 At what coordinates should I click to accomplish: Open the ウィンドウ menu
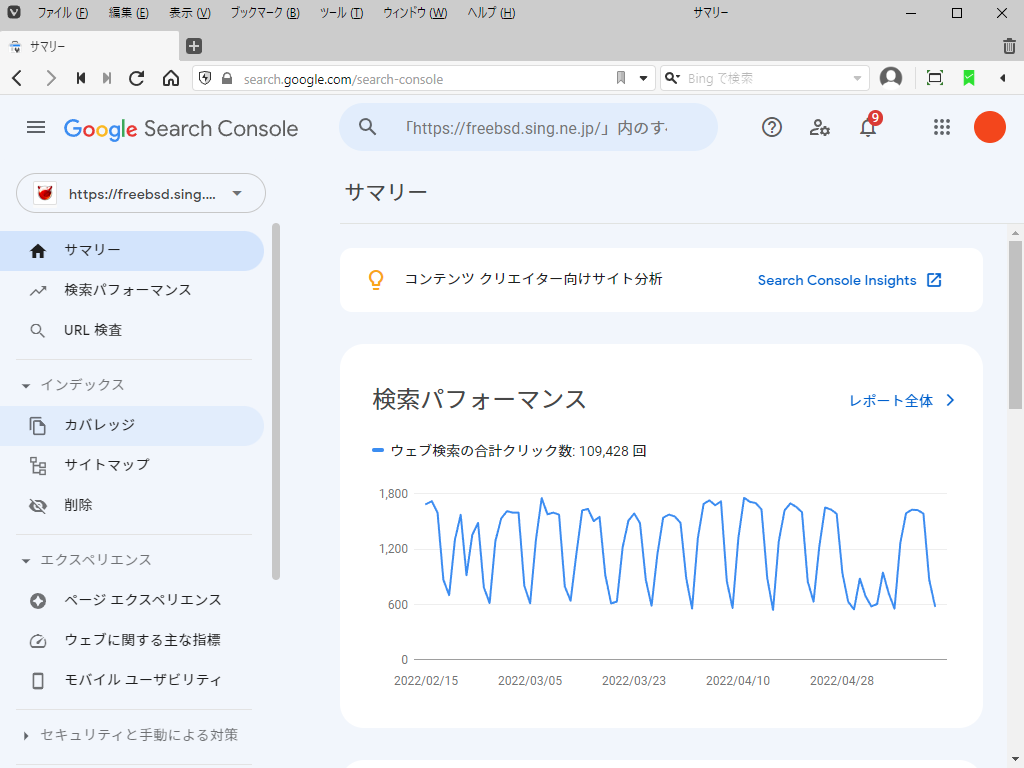pyautogui.click(x=415, y=13)
